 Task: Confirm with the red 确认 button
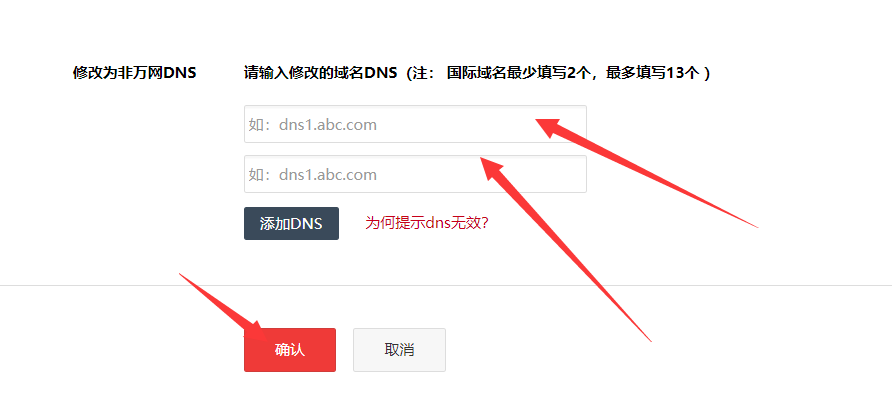[x=290, y=350]
